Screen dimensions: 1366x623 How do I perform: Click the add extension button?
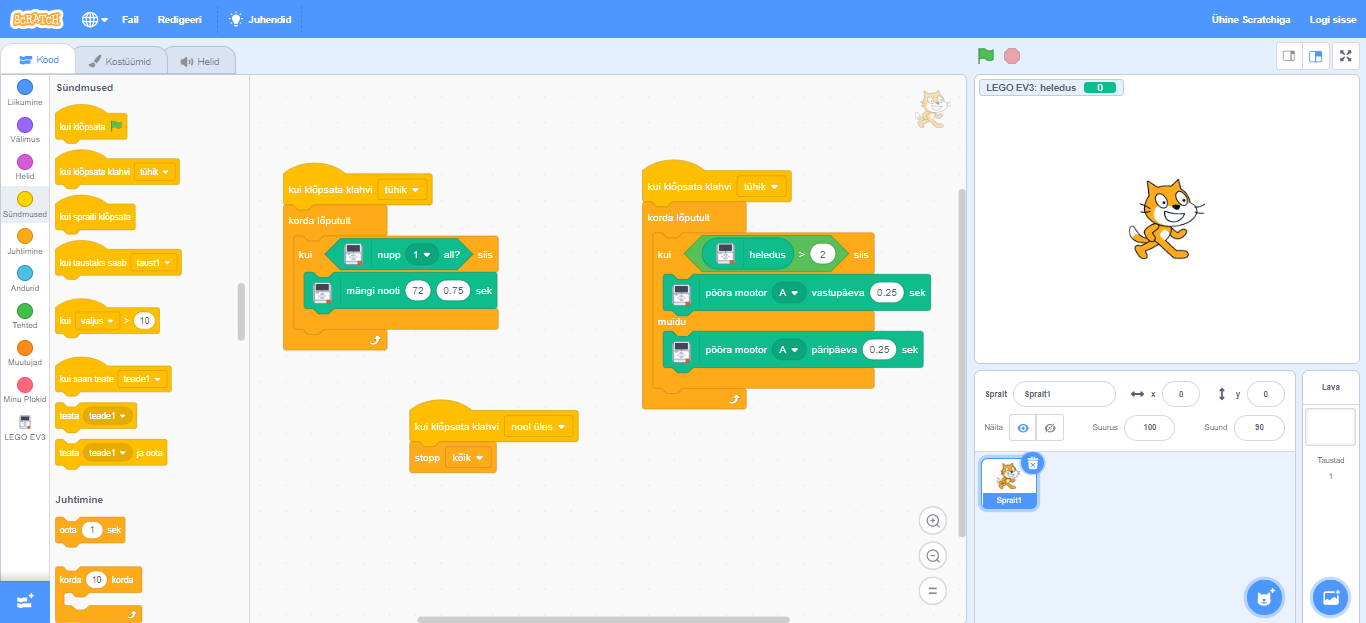[25, 601]
